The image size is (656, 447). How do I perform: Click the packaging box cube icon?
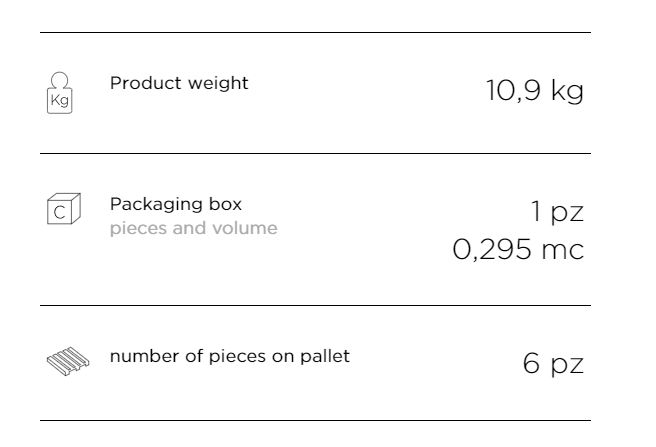click(62, 212)
